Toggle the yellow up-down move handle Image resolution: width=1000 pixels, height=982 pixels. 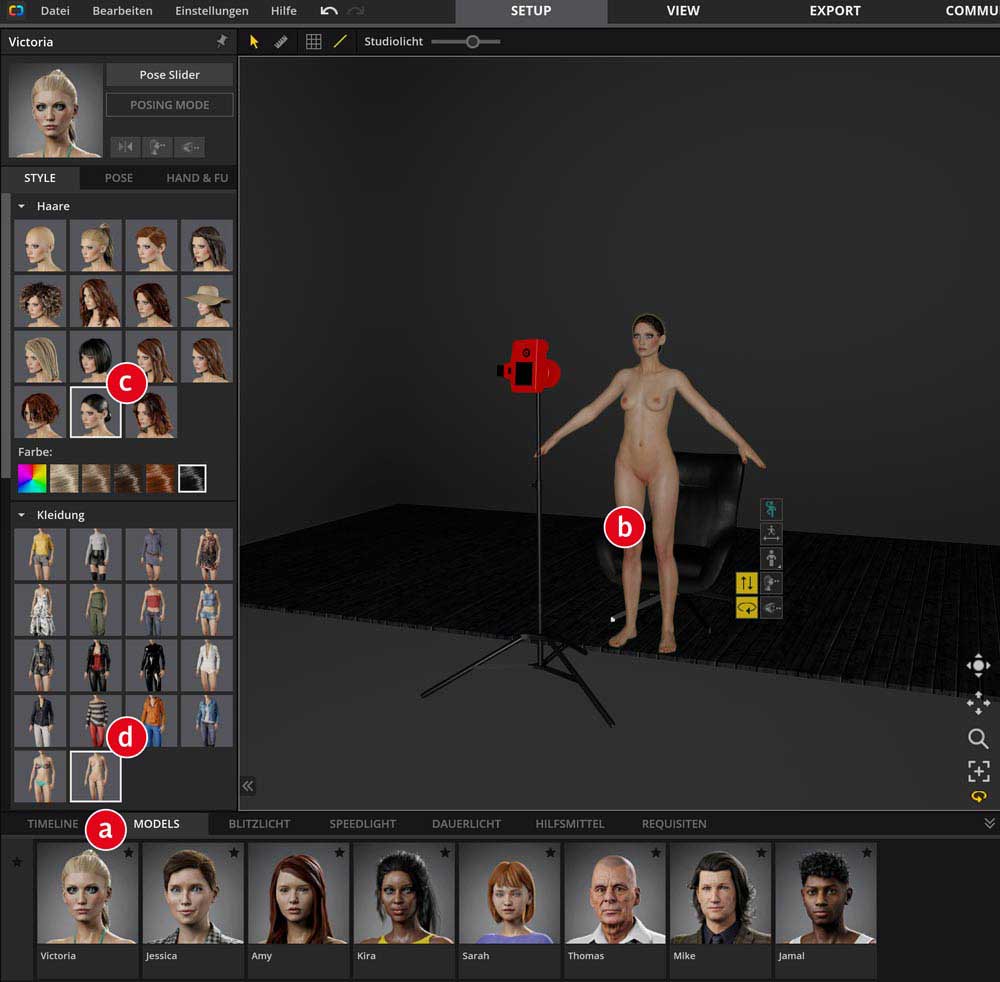click(746, 582)
